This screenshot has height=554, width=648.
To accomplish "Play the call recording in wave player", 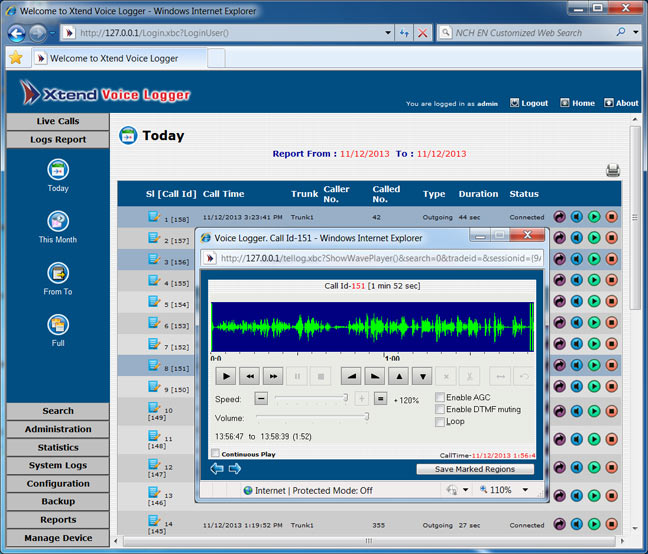I will [226, 376].
